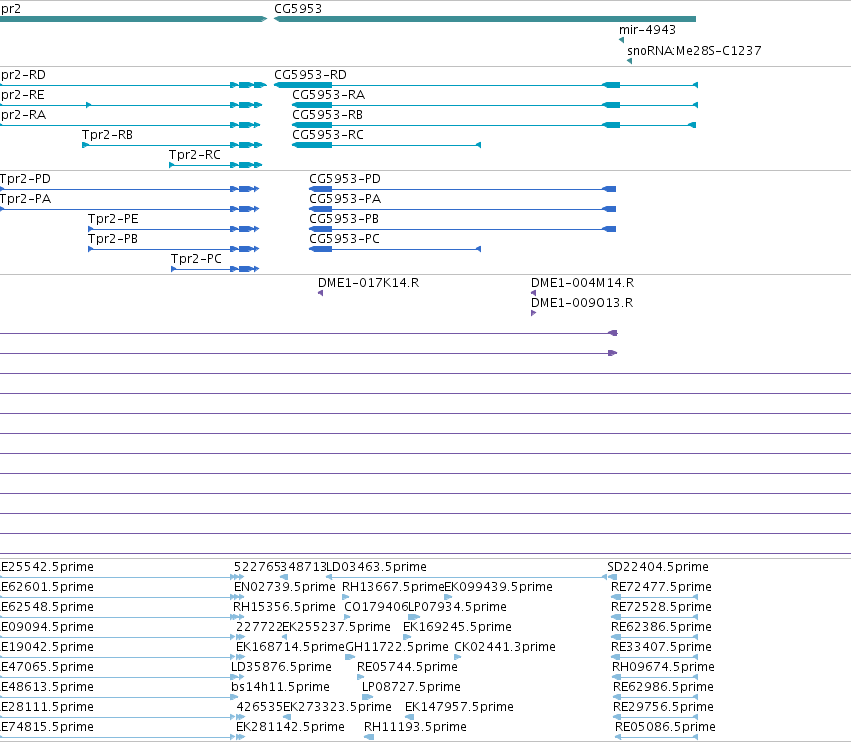Image resolution: width=851 pixels, height=742 pixels.
Task: Pick the RE05086.5prime EST label
Action: point(665,727)
